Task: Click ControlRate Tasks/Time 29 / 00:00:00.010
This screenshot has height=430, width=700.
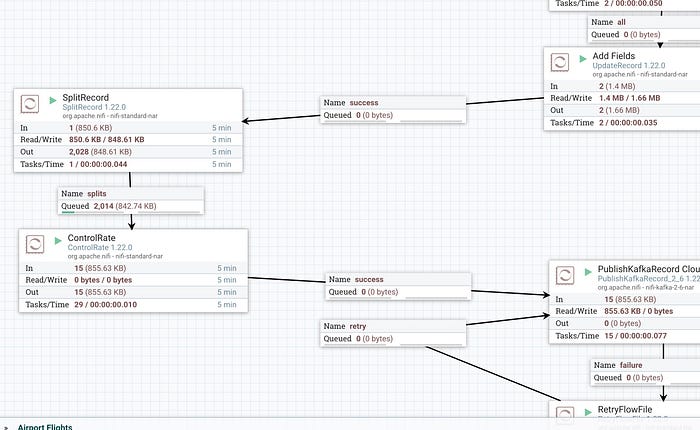Action: (106, 305)
